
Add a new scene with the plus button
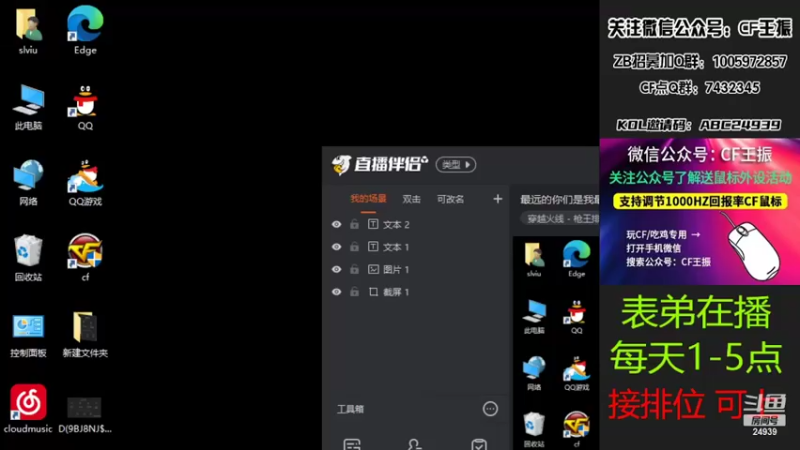tap(497, 199)
